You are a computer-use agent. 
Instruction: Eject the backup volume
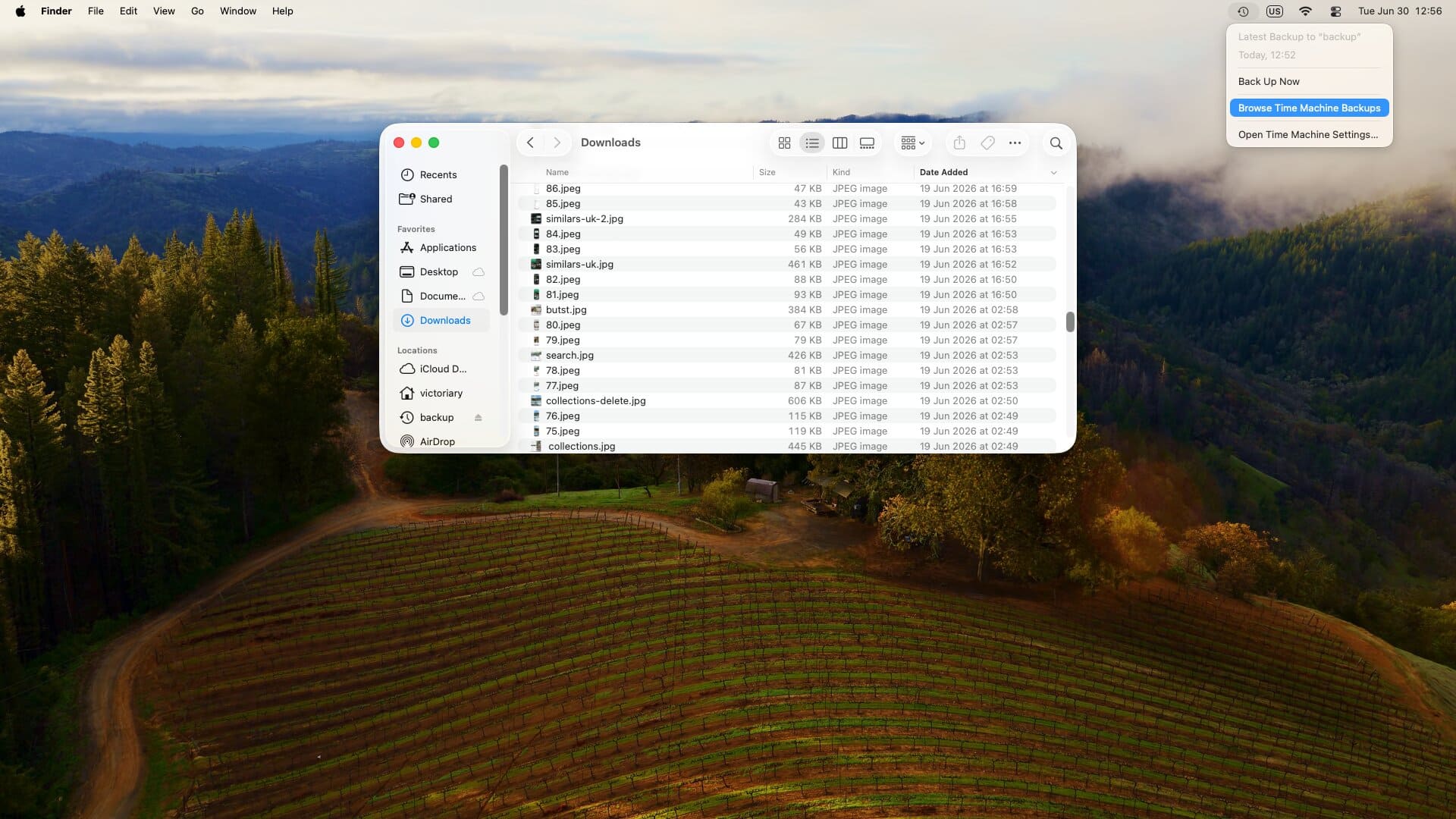[x=478, y=418]
